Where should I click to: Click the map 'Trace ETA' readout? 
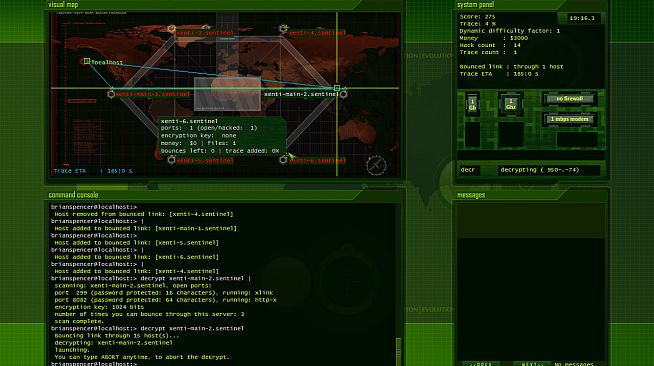pos(93,171)
